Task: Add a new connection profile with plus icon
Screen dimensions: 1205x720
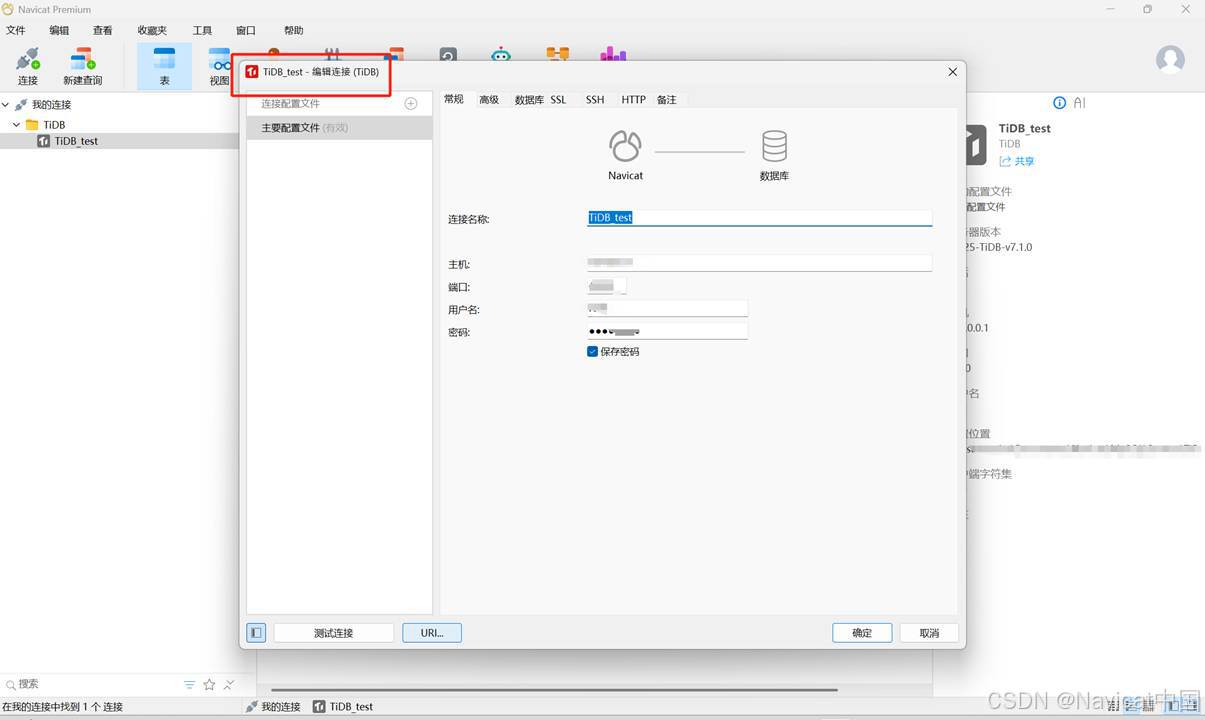Action: click(411, 104)
